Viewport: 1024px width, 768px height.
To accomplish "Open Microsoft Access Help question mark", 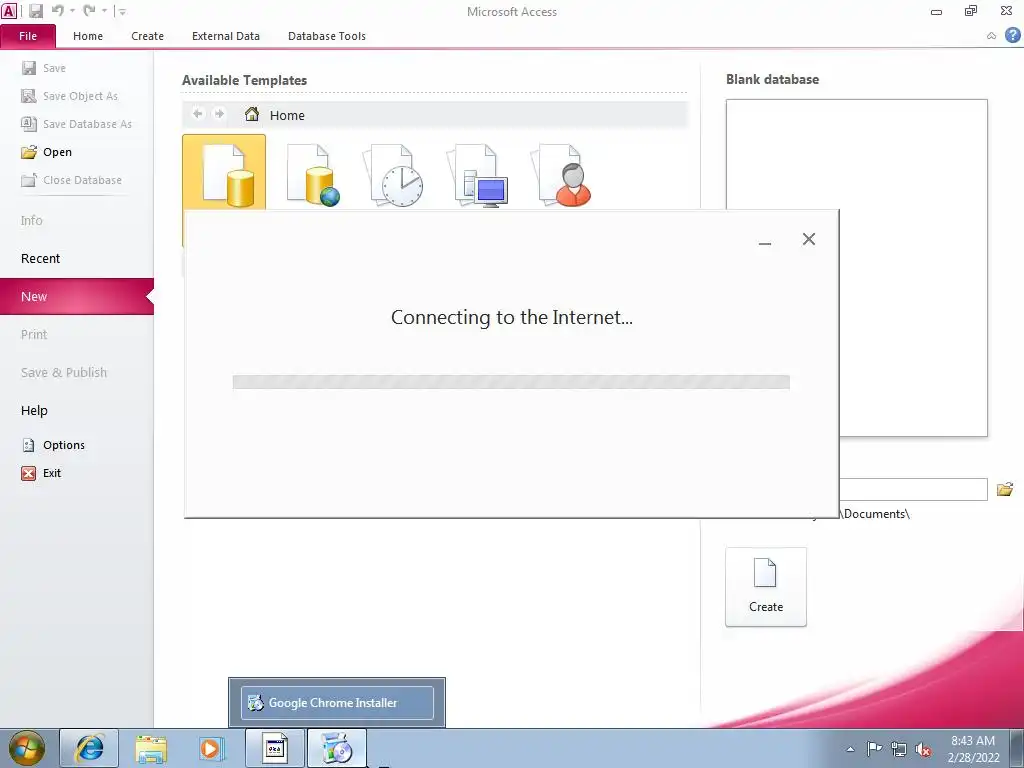I will pyautogui.click(x=1012, y=35).
